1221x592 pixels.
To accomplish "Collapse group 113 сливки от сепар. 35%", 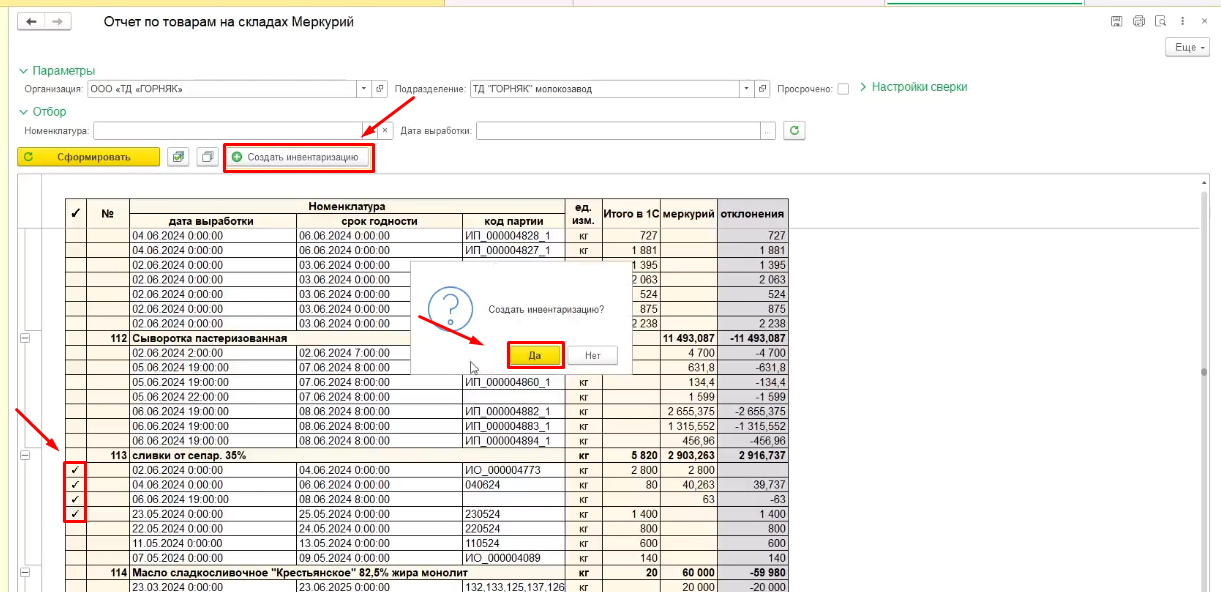I will [25, 455].
